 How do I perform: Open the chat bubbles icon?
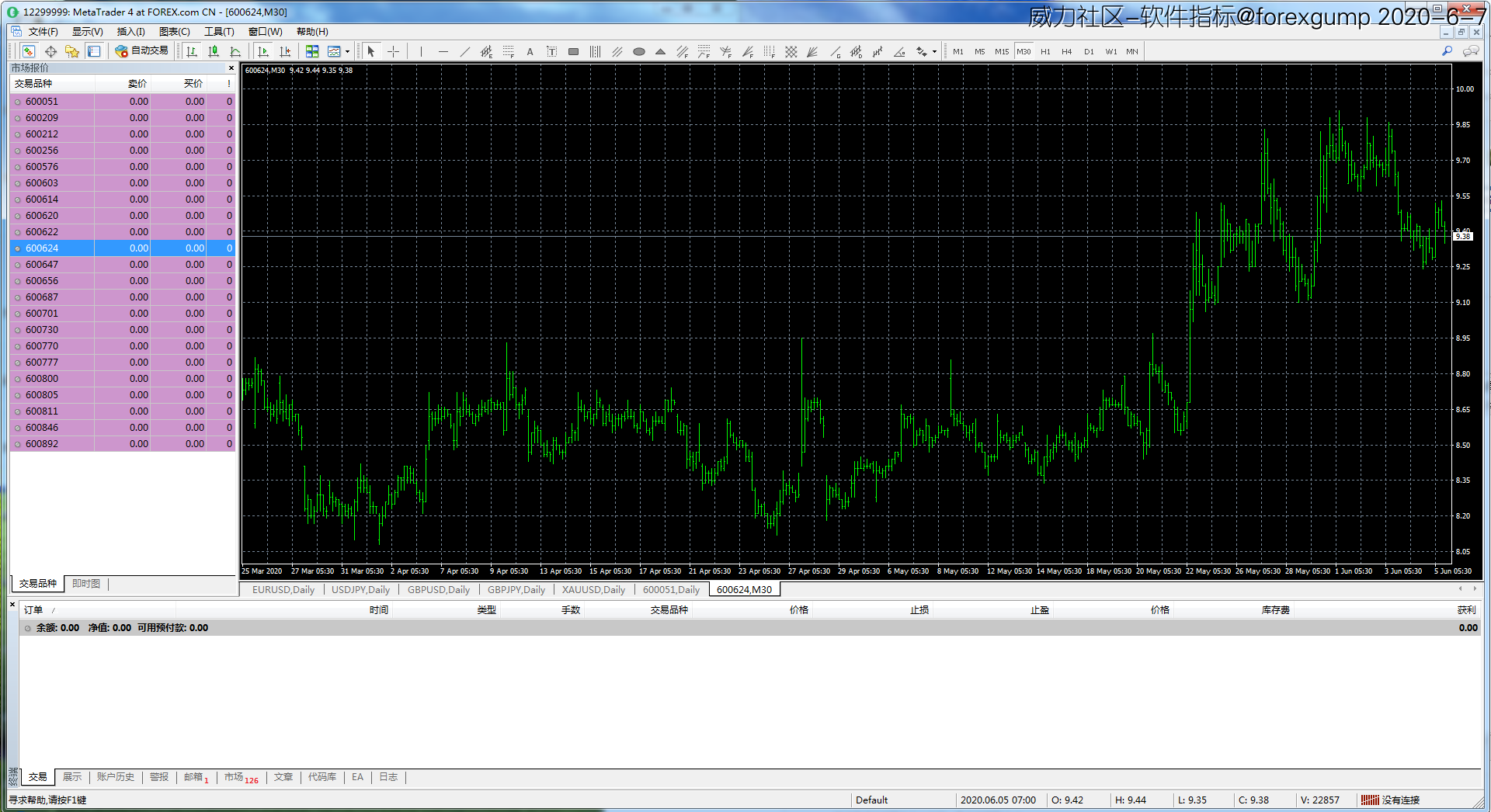tap(1470, 51)
